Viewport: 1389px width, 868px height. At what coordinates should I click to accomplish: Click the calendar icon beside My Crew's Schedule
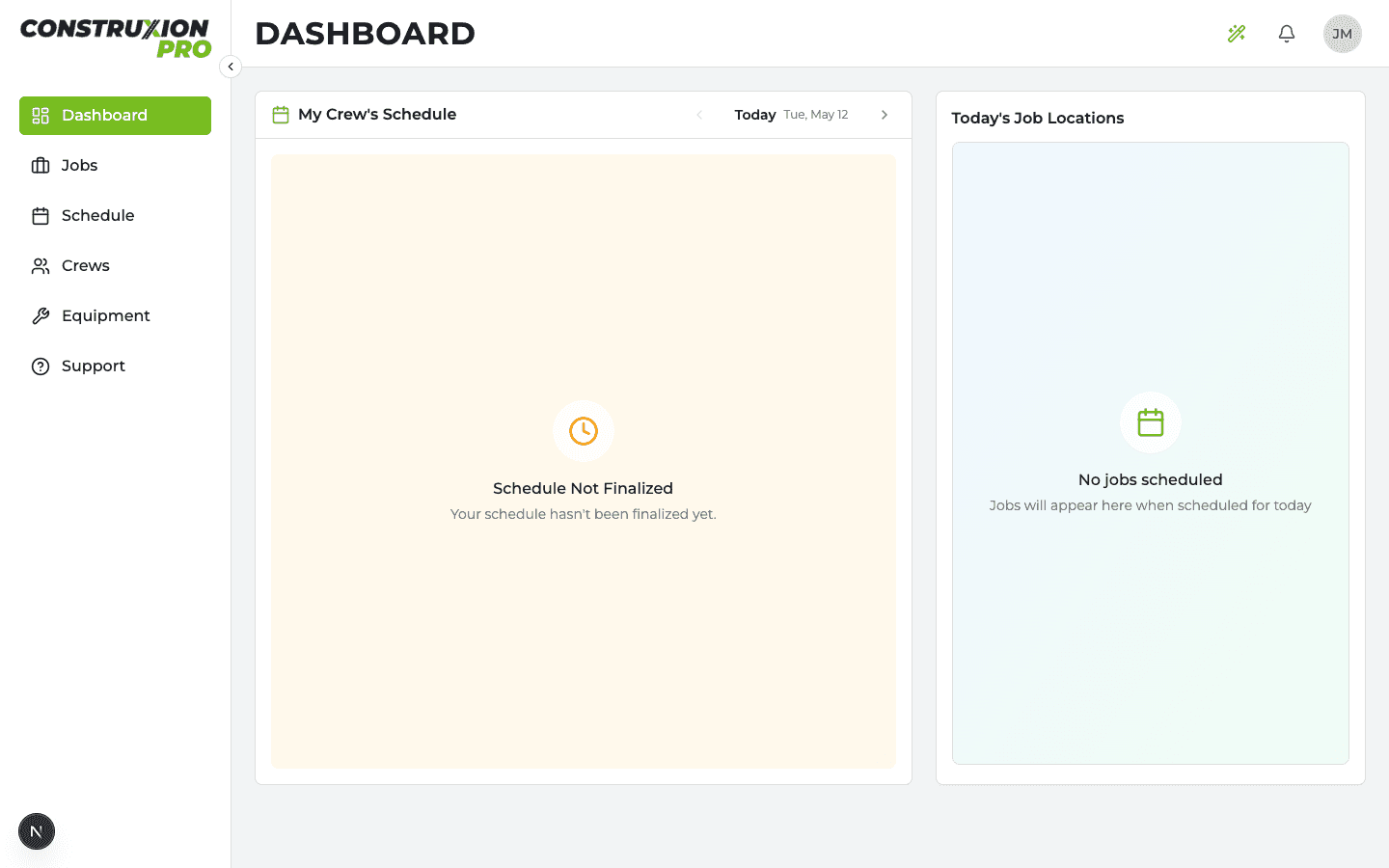(281, 115)
